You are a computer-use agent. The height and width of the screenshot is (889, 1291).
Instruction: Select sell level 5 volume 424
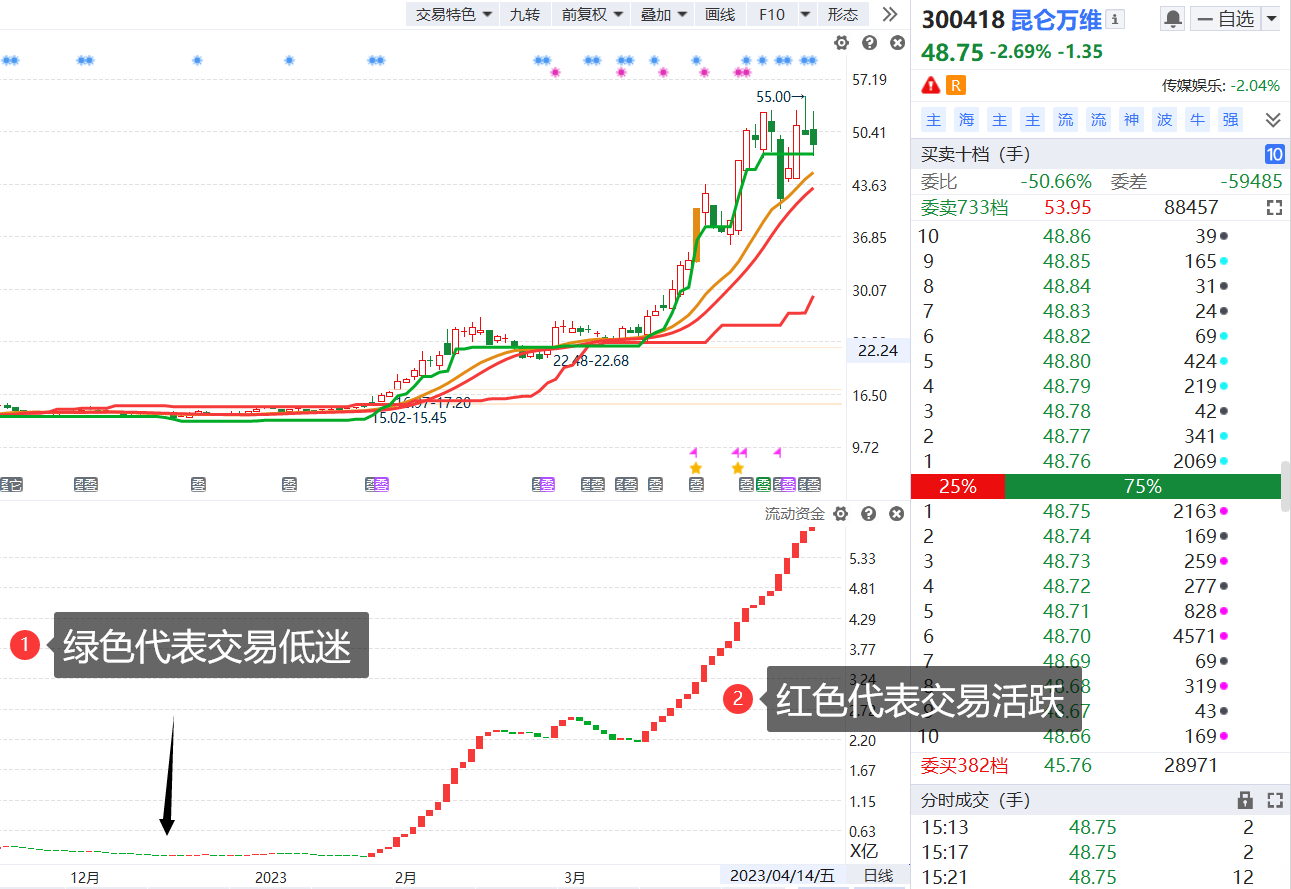pos(1200,361)
